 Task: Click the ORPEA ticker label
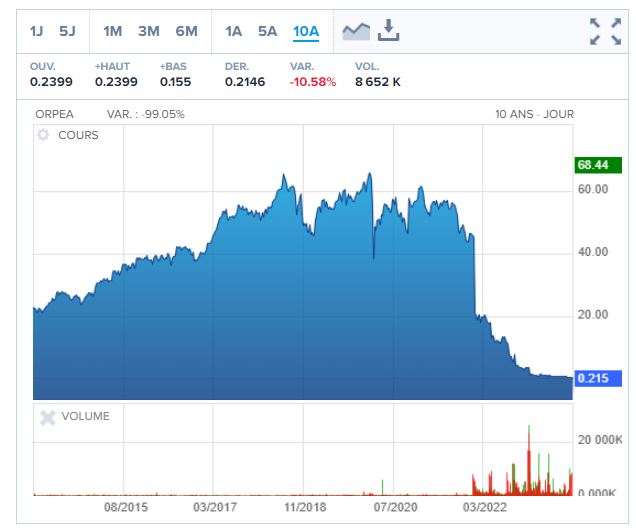tap(55, 114)
